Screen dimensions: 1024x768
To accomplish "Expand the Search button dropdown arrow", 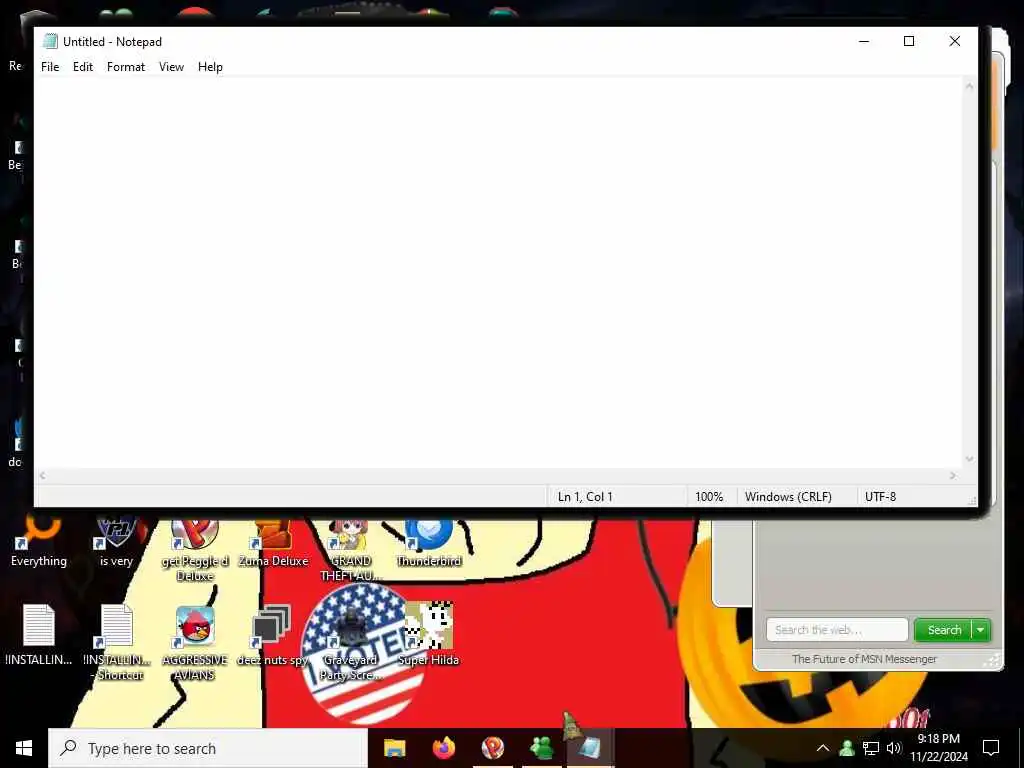I will (981, 630).
